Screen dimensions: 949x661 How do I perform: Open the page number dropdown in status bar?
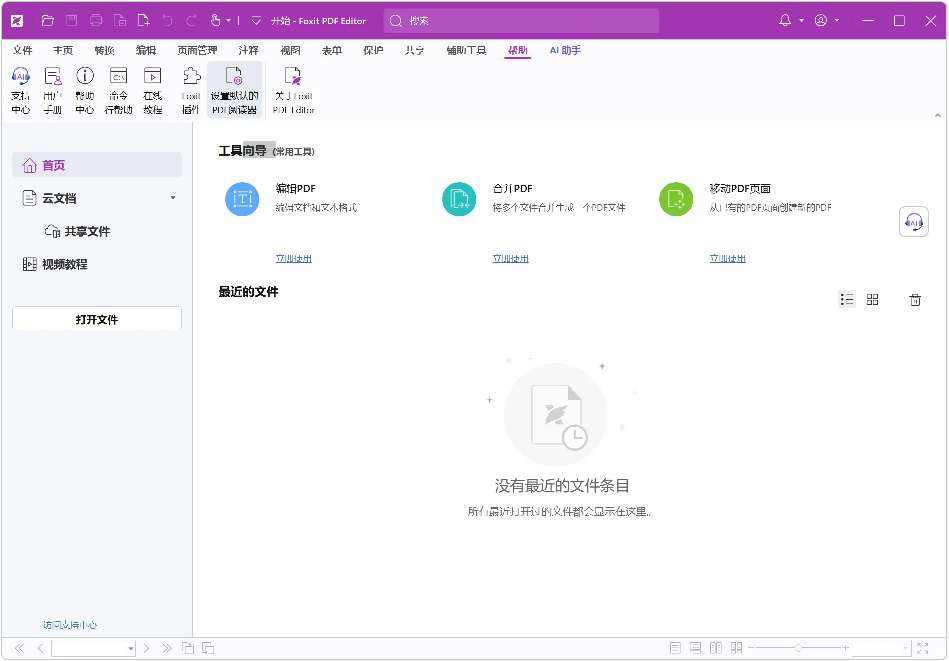(x=131, y=649)
